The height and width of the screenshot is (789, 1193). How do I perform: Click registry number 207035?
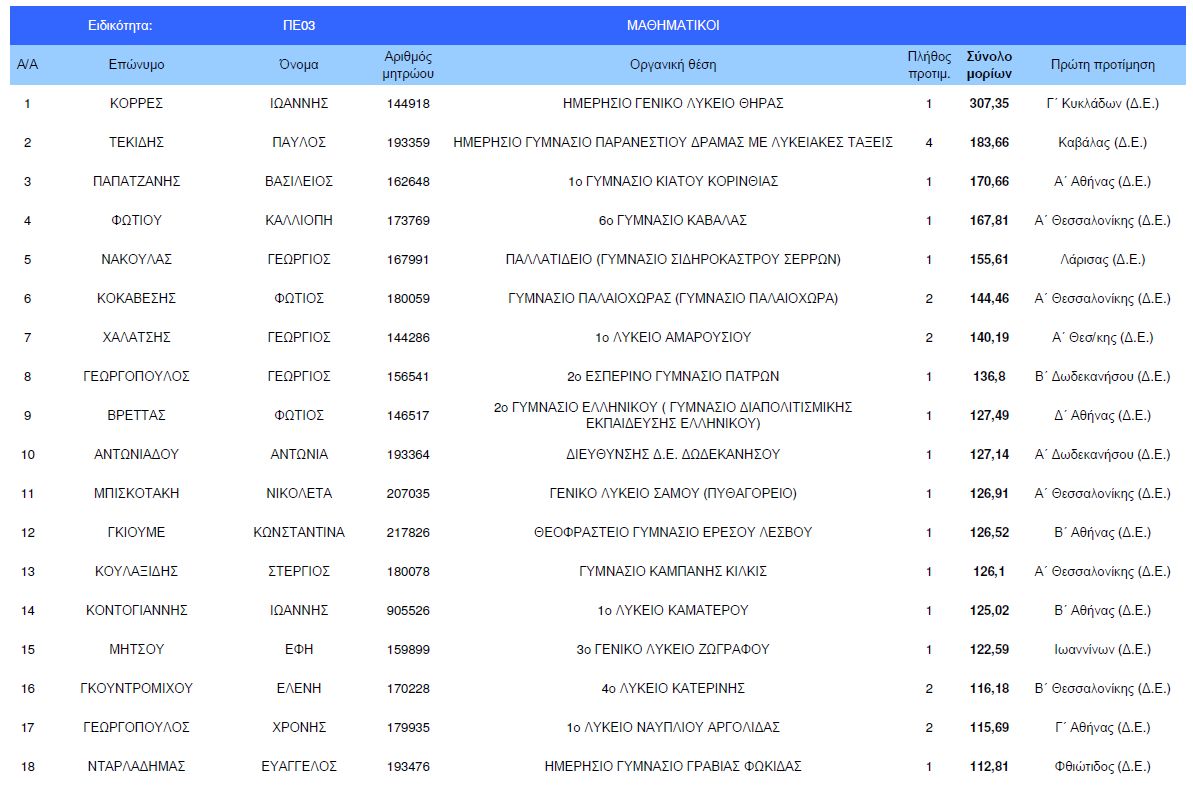pyautogui.click(x=408, y=494)
